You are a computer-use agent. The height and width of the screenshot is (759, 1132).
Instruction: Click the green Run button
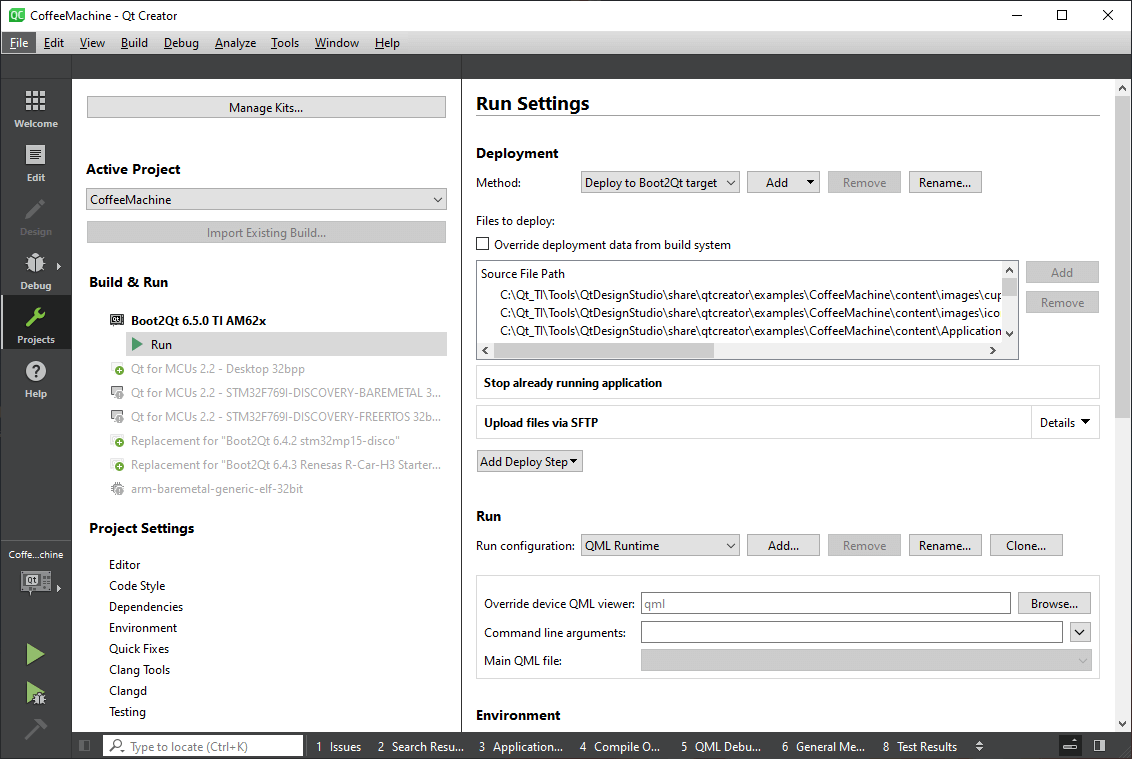tap(35, 655)
